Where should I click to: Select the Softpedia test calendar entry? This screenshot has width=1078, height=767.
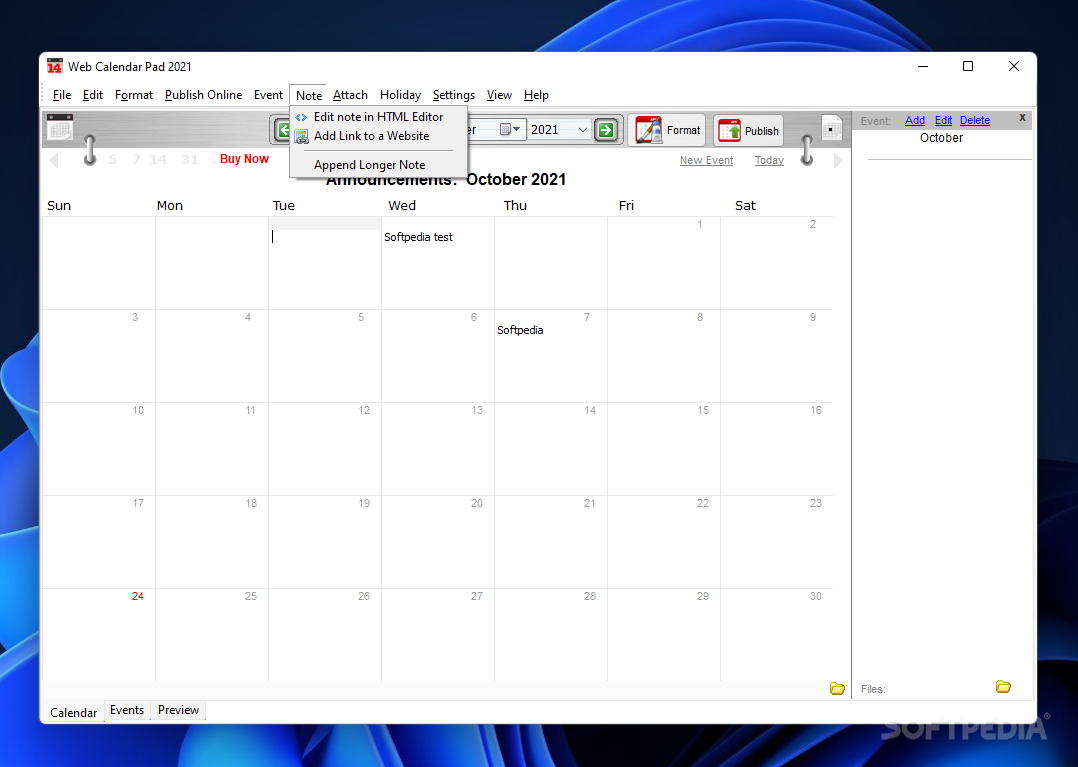[x=418, y=237]
